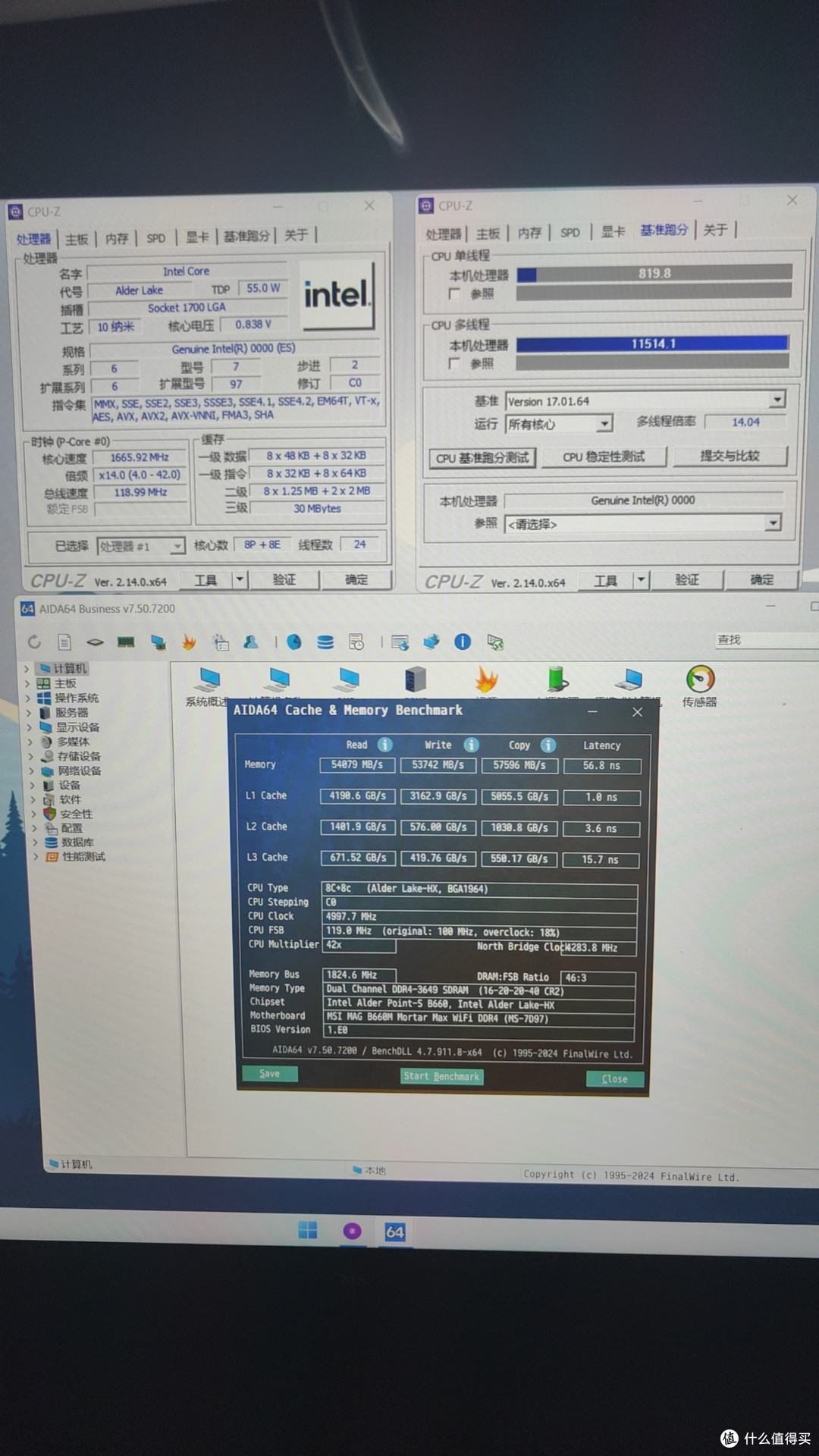This screenshot has height=1456, width=819.
Task: Click the user icon in AIDA64 toolbar
Action: (251, 642)
